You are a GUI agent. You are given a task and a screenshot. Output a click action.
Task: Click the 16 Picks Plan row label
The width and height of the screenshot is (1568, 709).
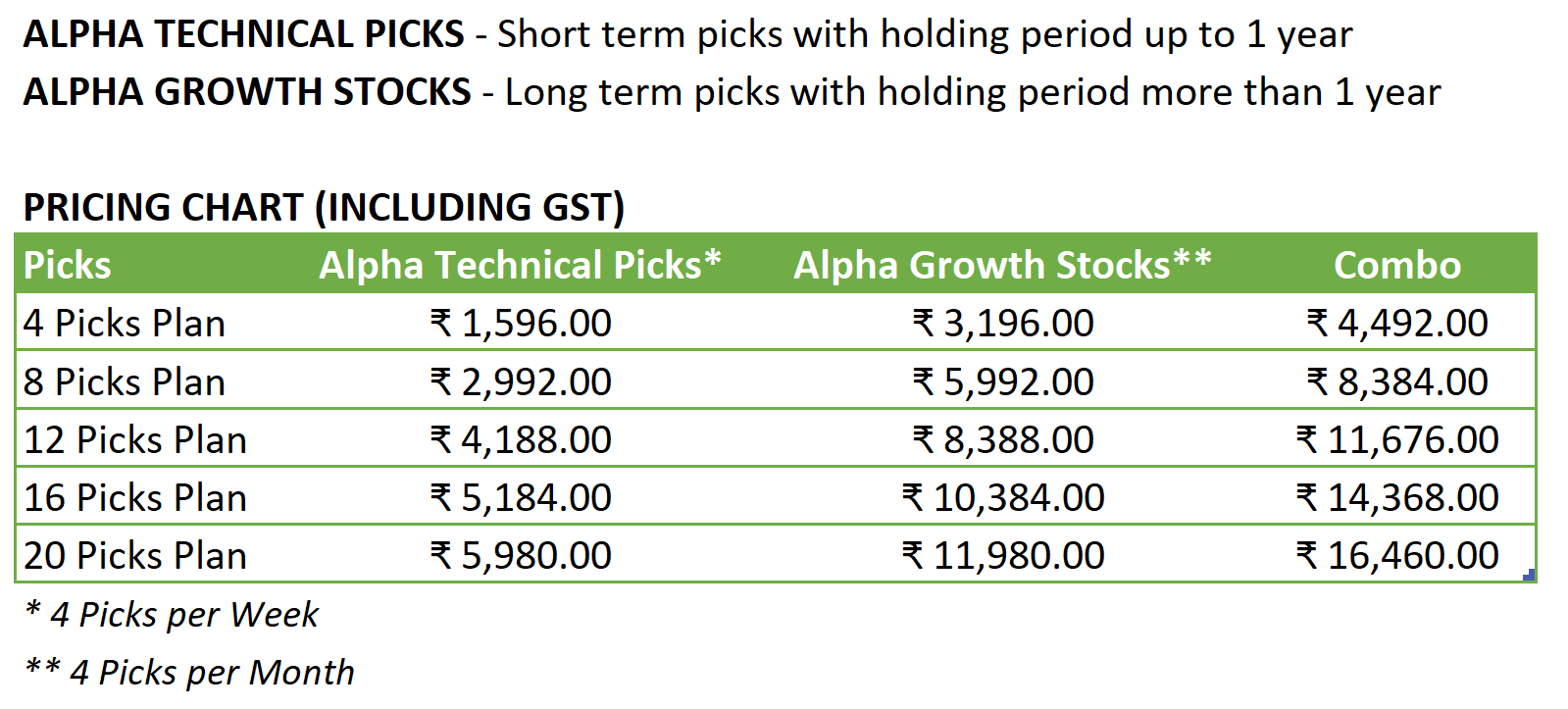(135, 497)
